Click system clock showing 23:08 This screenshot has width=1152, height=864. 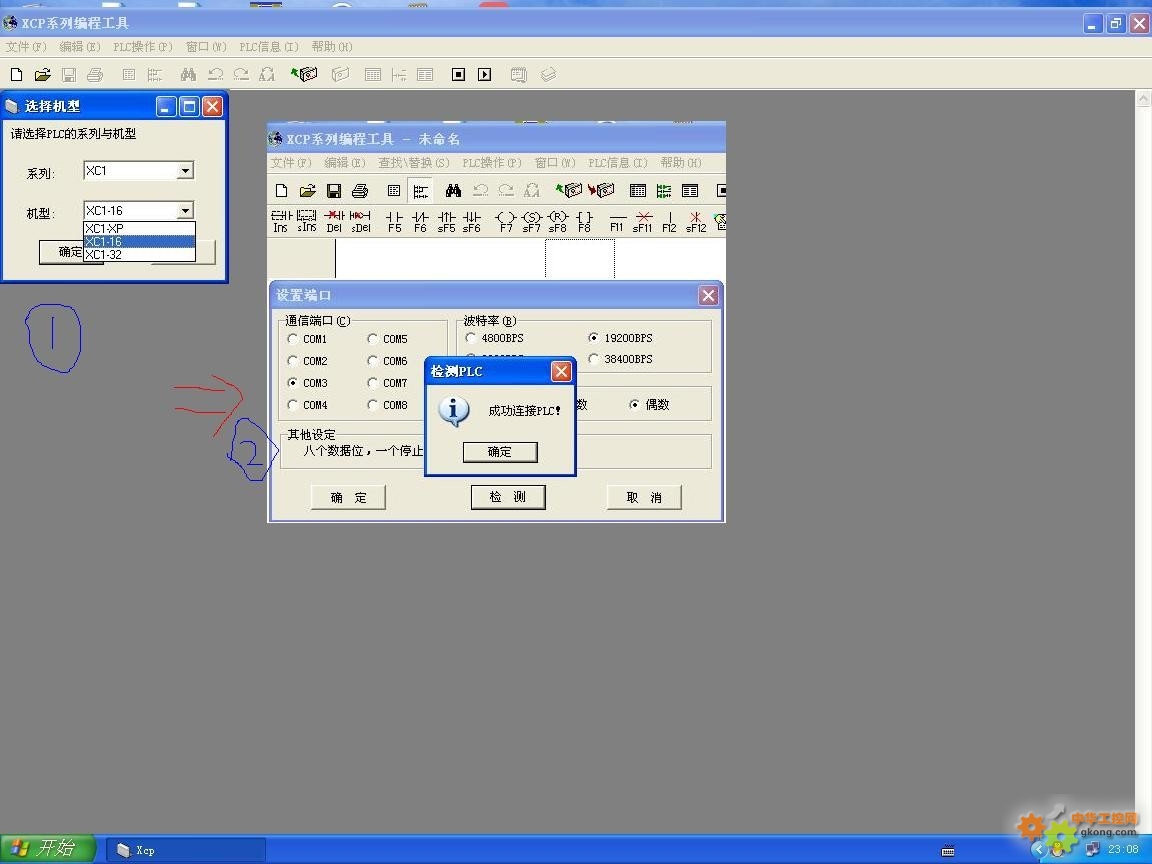pos(1123,849)
